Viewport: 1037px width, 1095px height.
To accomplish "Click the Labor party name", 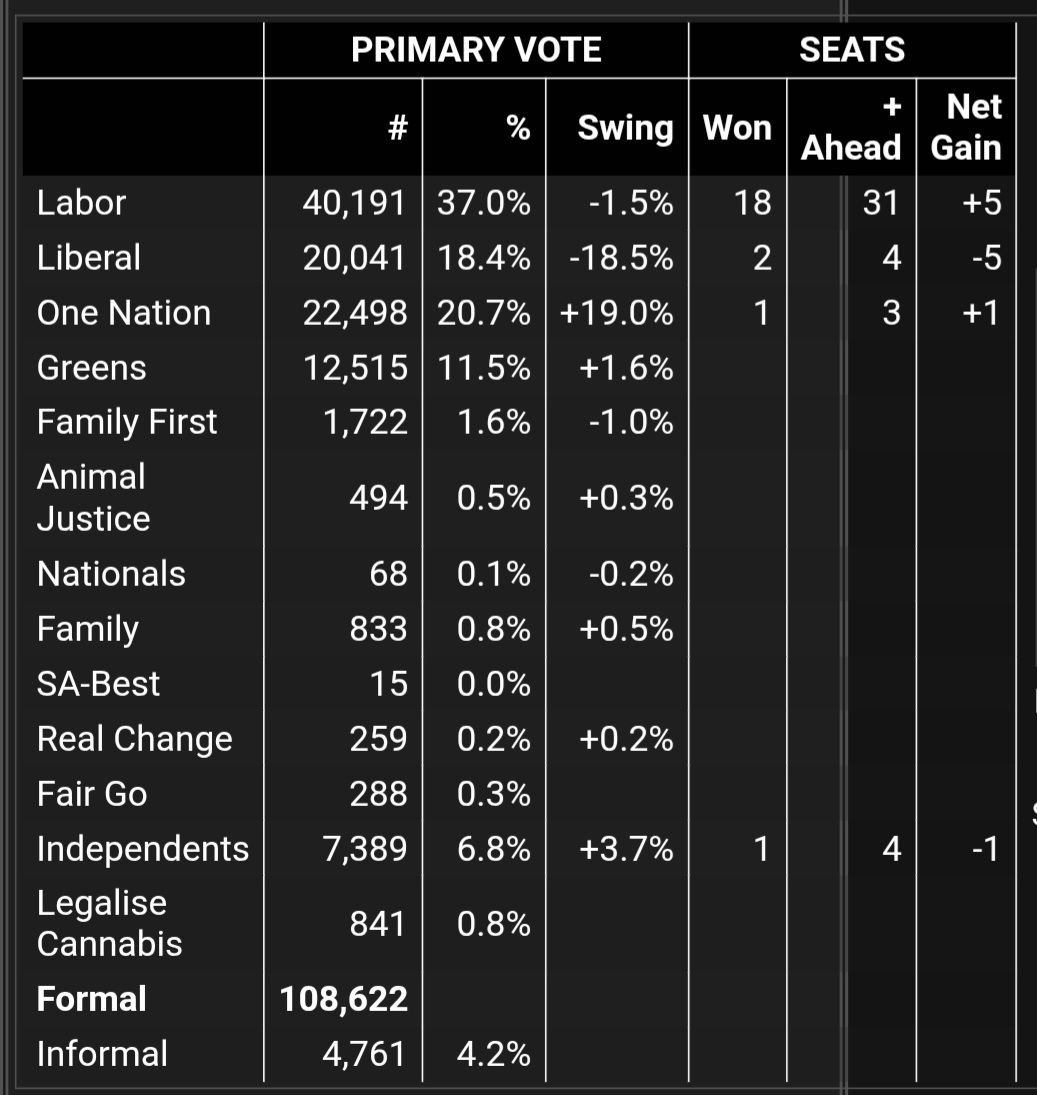I will tap(82, 203).
